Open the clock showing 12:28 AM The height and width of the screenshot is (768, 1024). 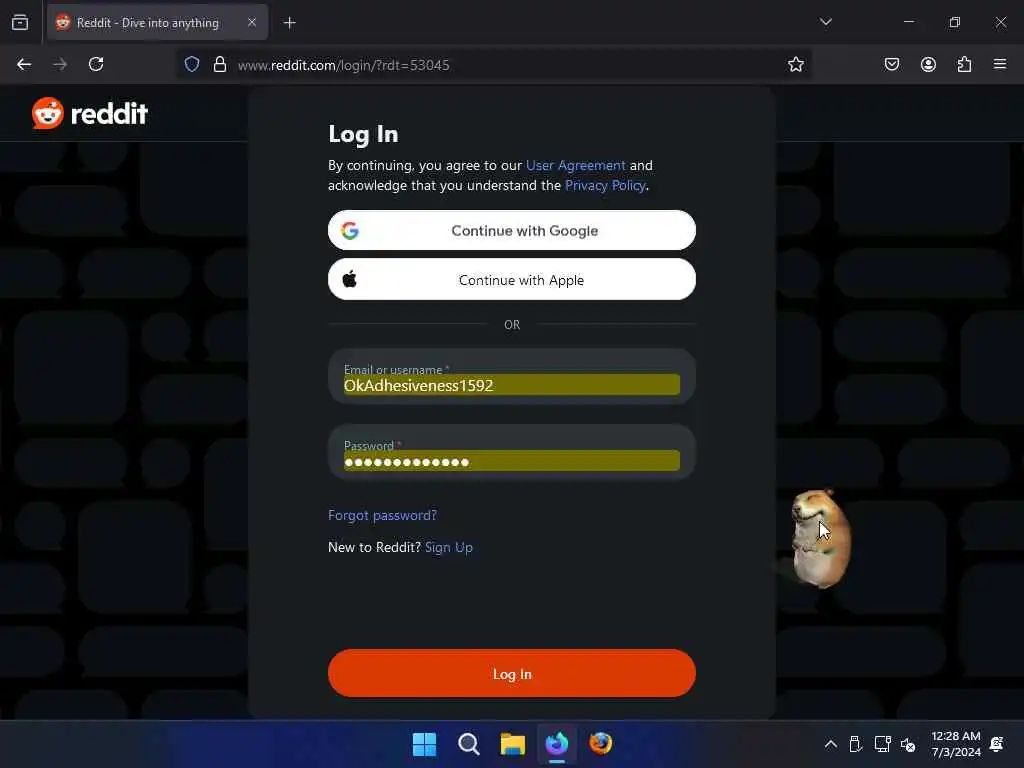[x=956, y=744]
